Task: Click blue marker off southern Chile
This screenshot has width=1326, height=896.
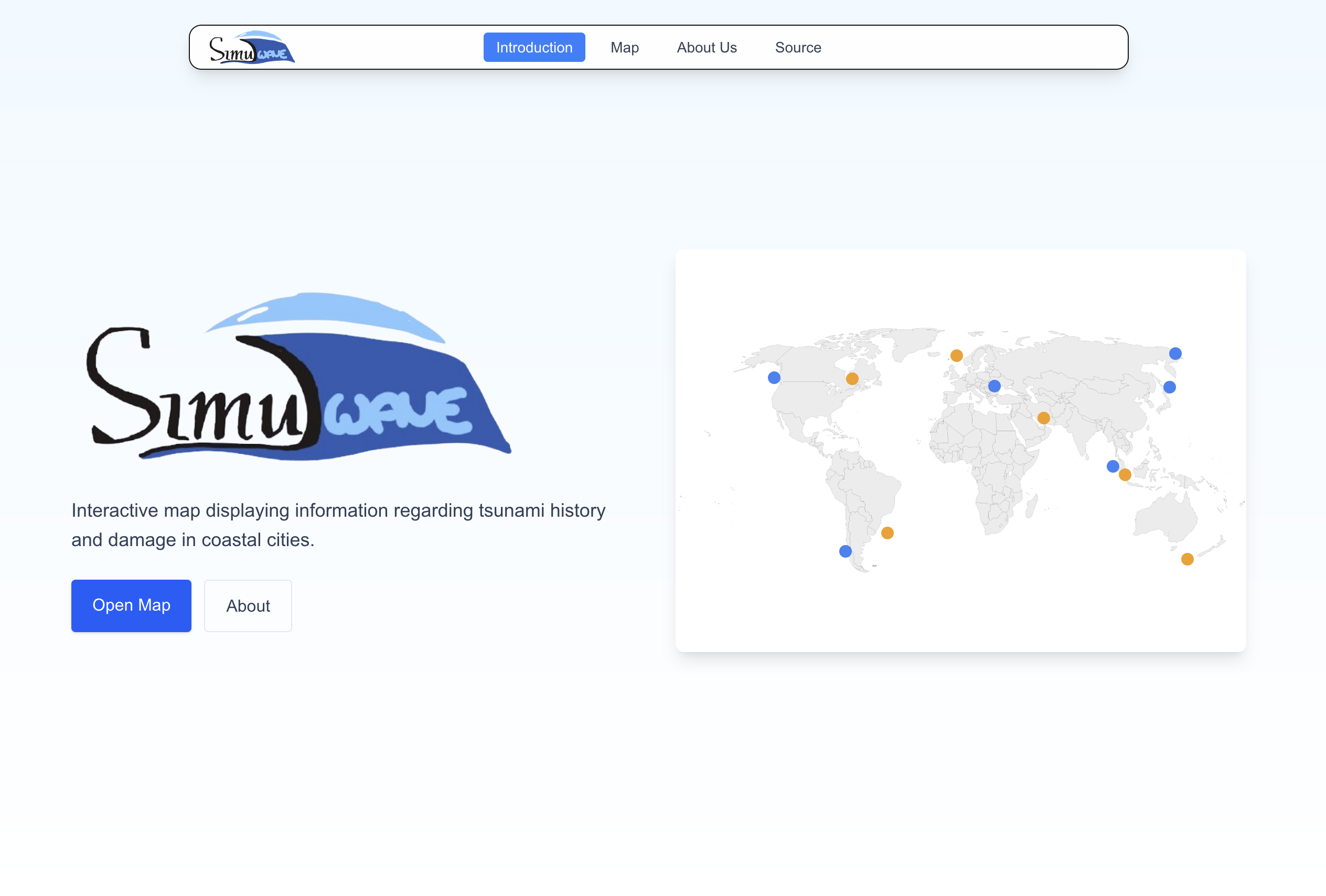Action: (x=845, y=551)
